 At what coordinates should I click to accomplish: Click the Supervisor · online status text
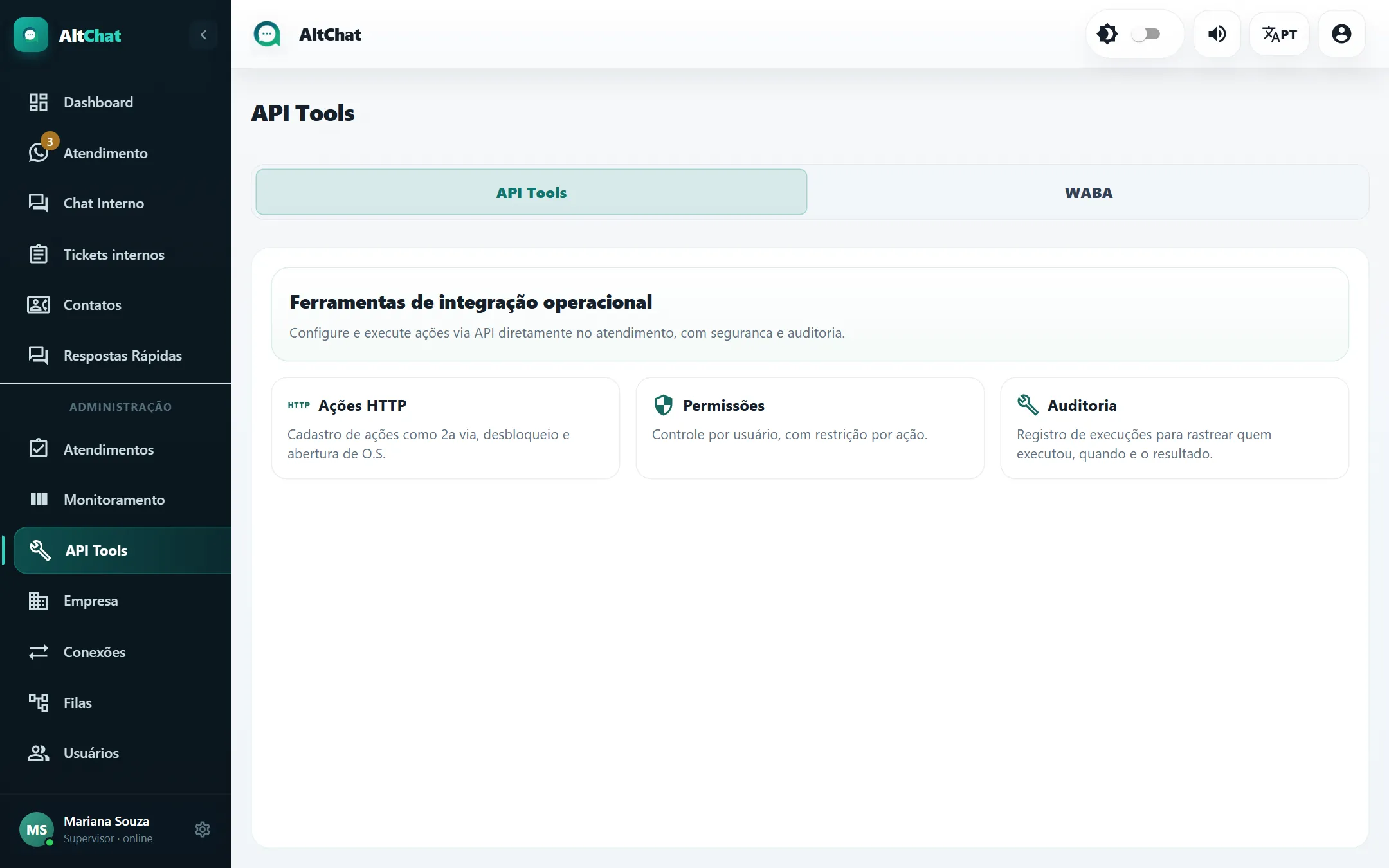(x=108, y=838)
